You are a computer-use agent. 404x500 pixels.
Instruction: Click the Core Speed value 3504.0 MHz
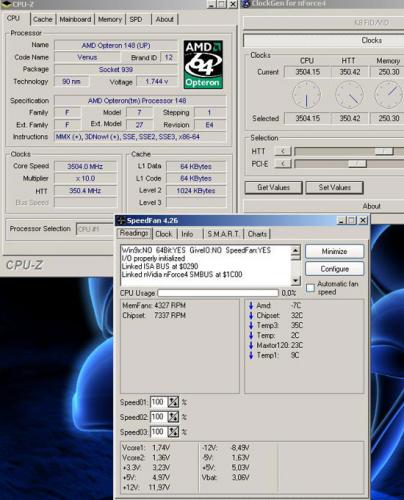85,166
